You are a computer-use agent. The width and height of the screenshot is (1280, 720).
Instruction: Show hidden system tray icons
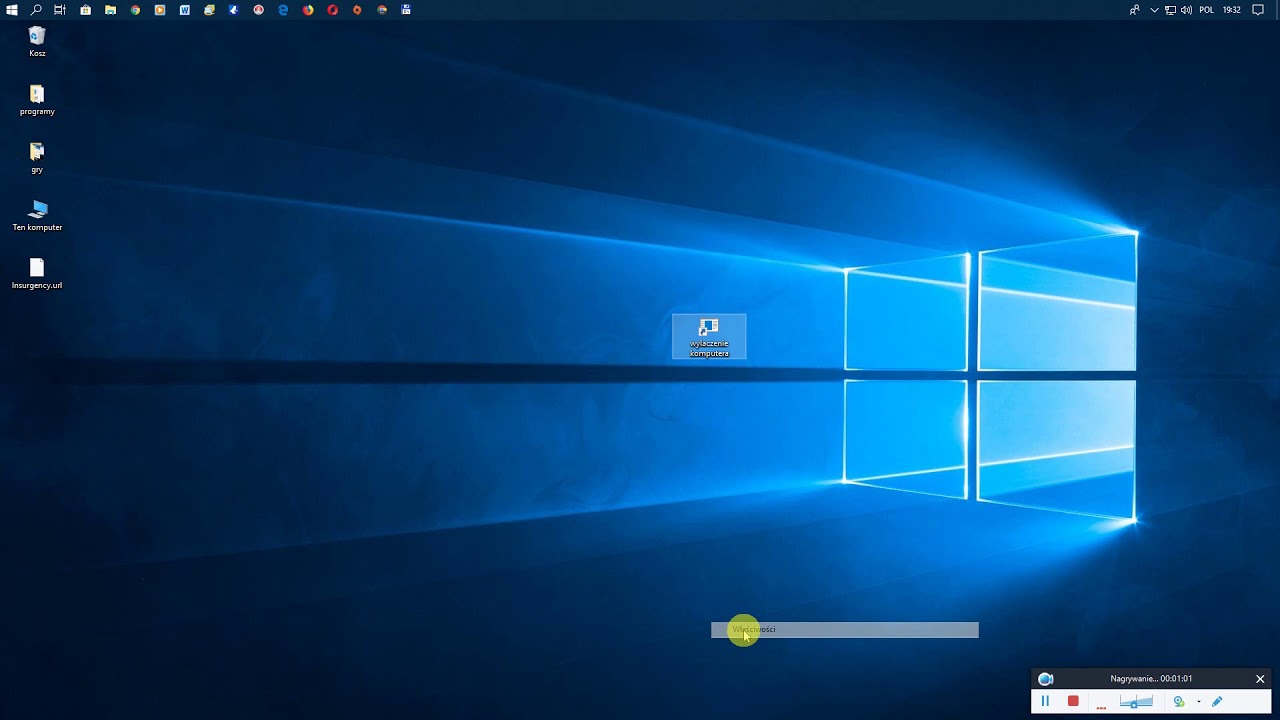pos(1155,10)
